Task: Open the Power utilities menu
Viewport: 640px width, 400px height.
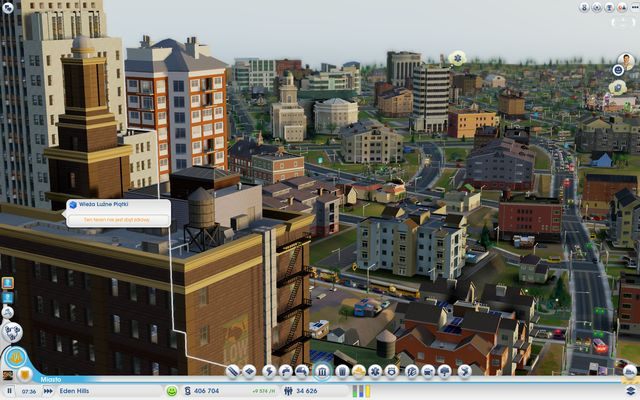Action: click(x=269, y=371)
